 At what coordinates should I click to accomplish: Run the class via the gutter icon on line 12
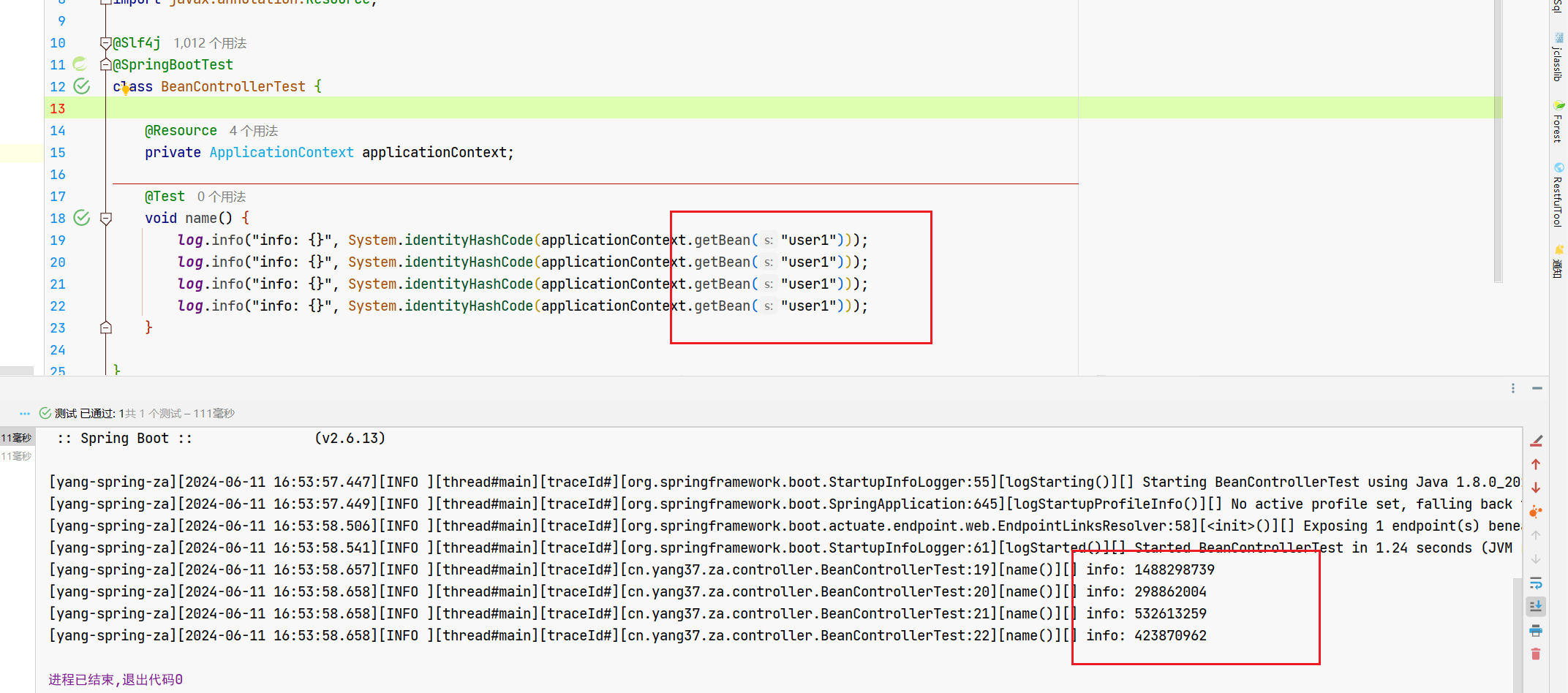point(82,86)
